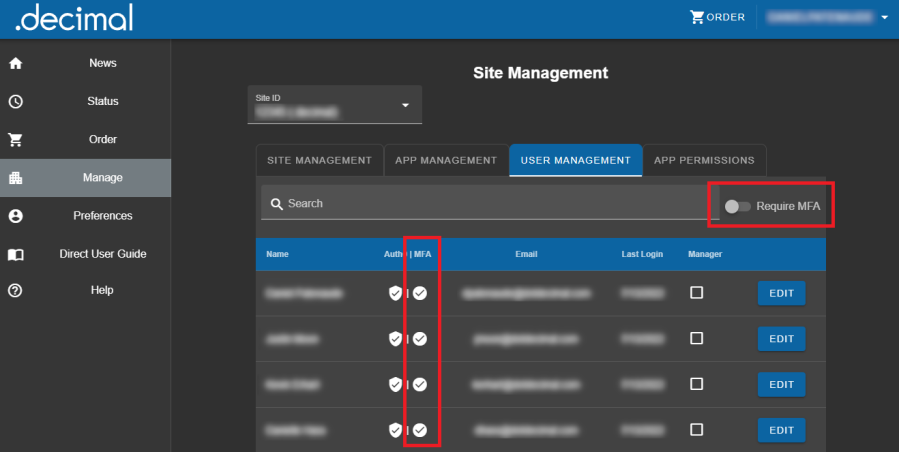Screen dimensions: 899x452
Task: Enable the Require MFA toggle
Action: [x=737, y=206]
